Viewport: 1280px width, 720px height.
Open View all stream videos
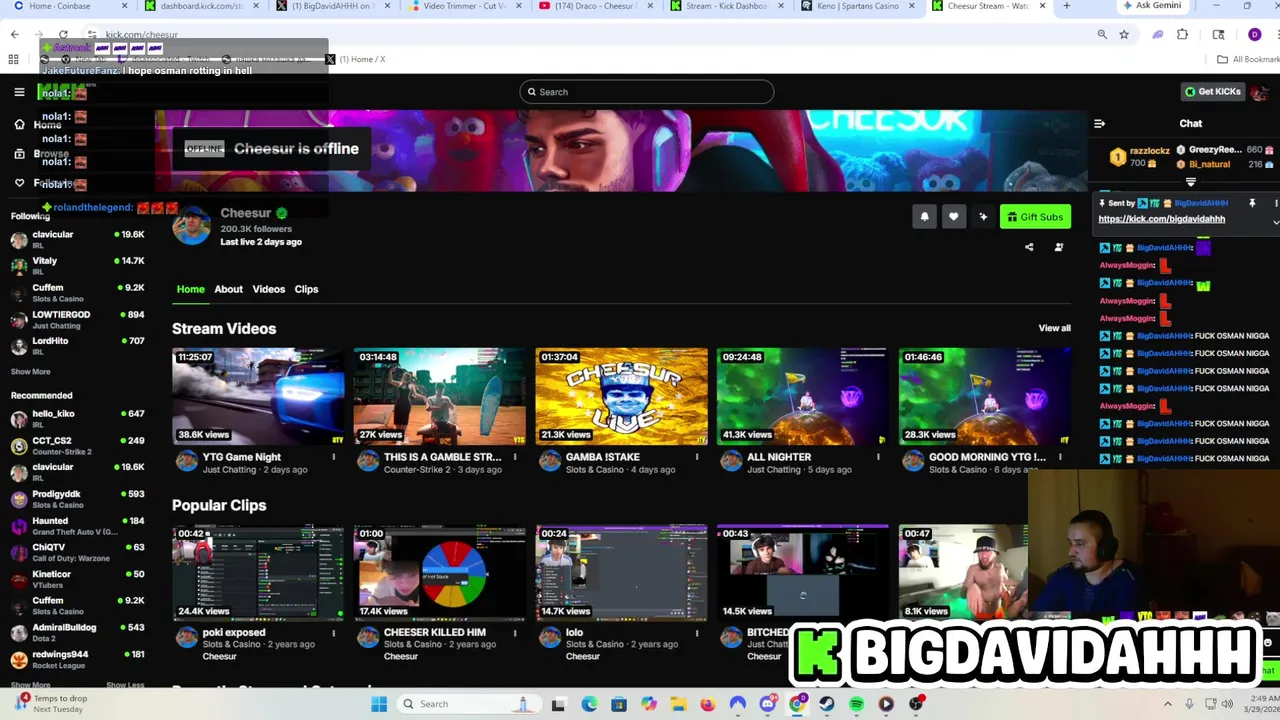1054,328
